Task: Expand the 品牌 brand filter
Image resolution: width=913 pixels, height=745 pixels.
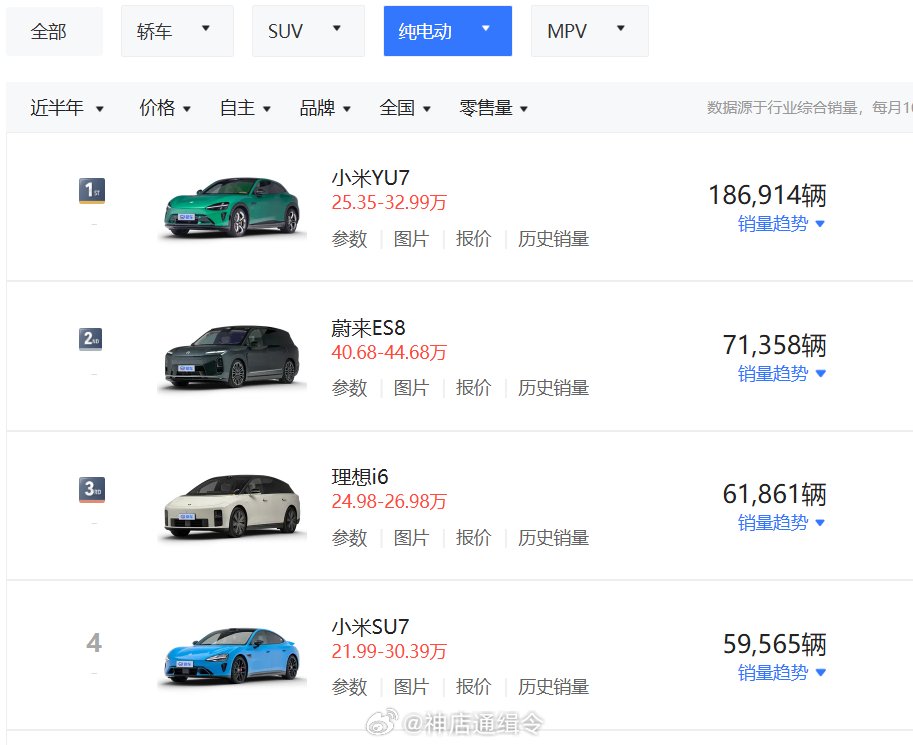Action: [324, 108]
